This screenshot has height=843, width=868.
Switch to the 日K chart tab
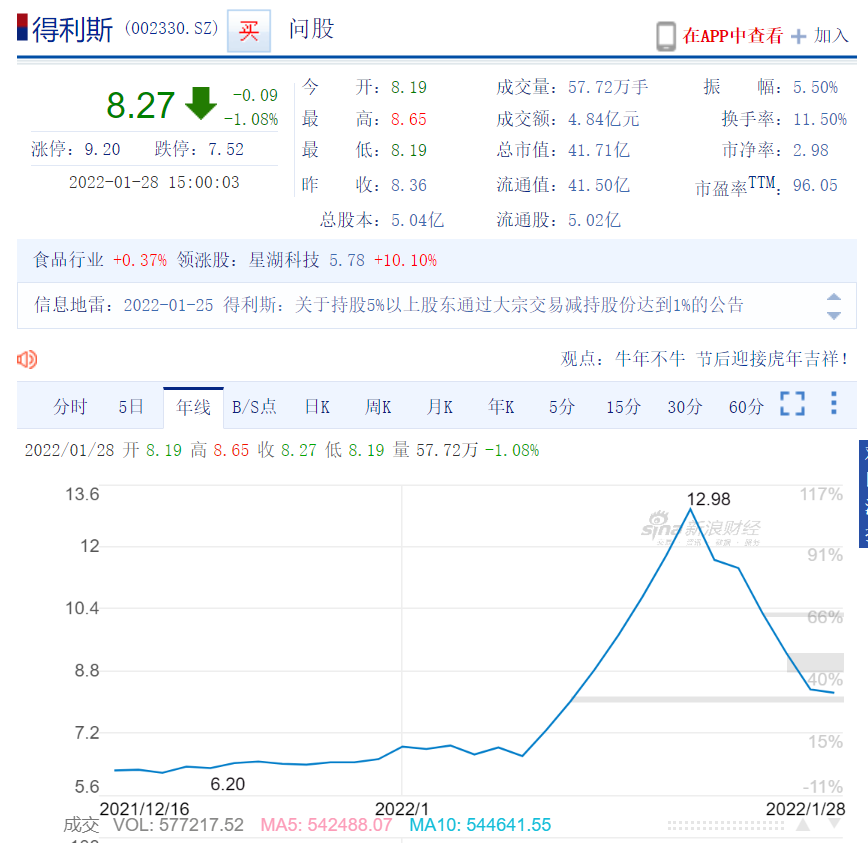pyautogui.click(x=317, y=407)
